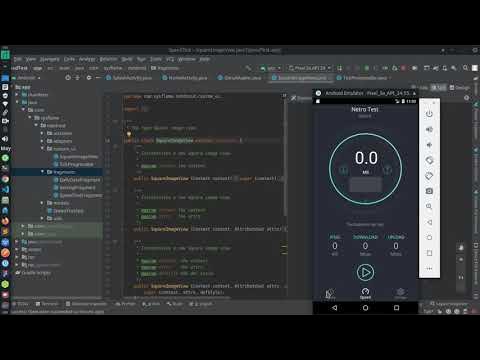Select SquareImageView class in project tree
The image size is (480, 360).
[76, 156]
